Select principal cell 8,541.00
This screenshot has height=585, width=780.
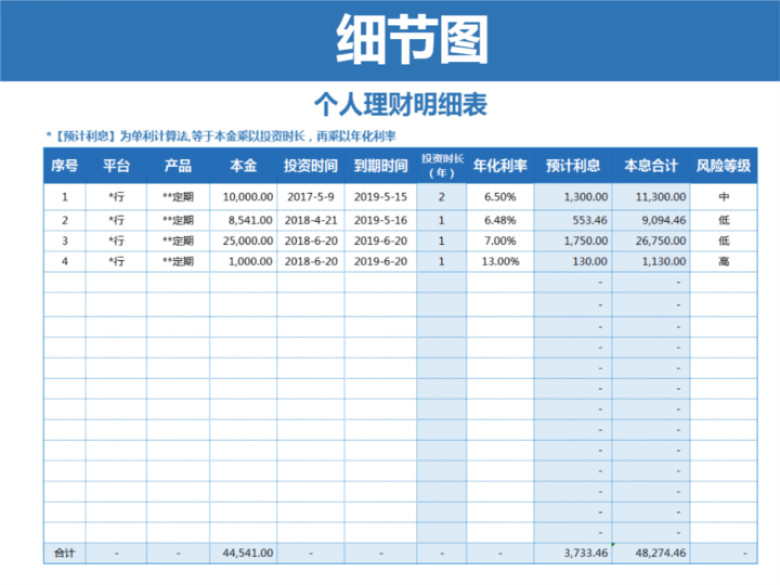[x=243, y=220]
